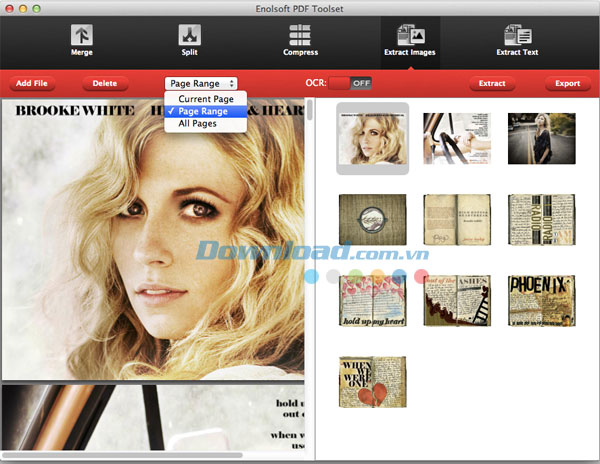
Task: Click the Add File button
Action: click(x=32, y=83)
